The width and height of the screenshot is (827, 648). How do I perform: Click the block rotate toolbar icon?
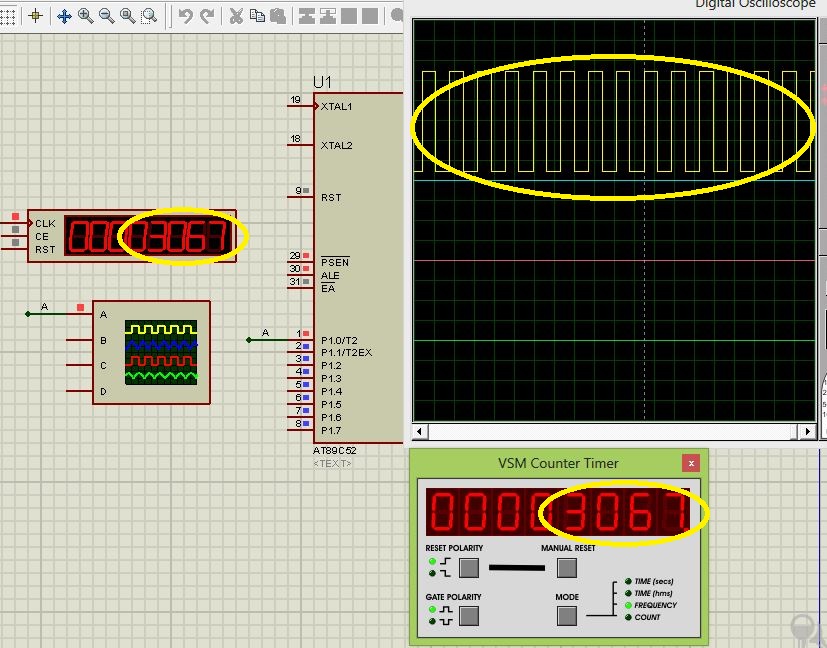[349, 16]
